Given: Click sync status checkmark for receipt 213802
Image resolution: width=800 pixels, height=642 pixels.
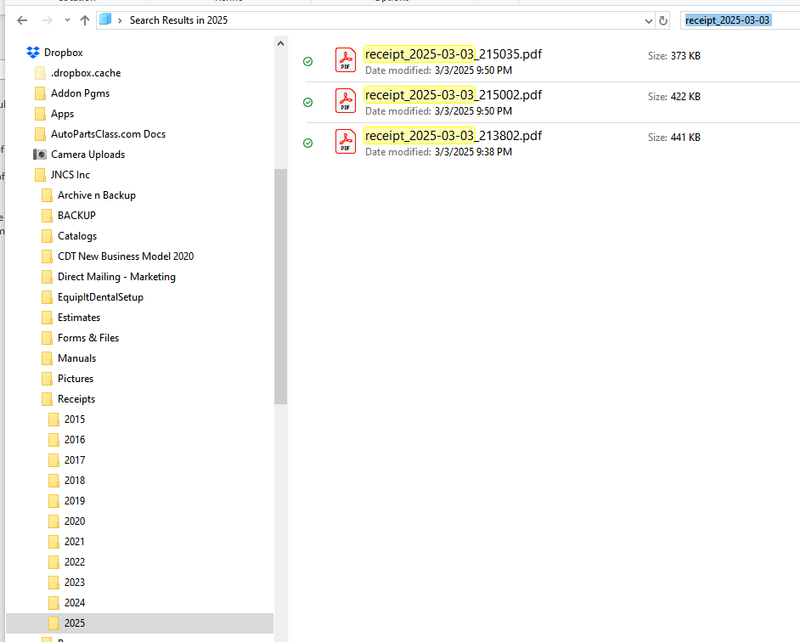Looking at the screenshot, I should [308, 143].
